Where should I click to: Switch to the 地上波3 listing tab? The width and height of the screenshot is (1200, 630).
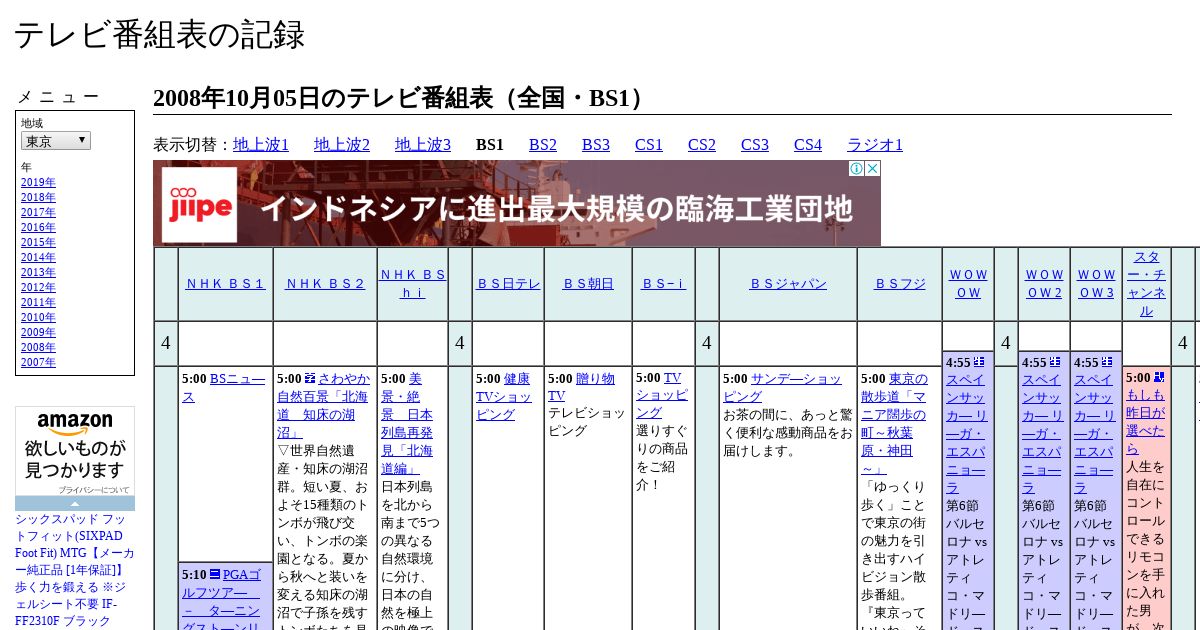point(423,144)
